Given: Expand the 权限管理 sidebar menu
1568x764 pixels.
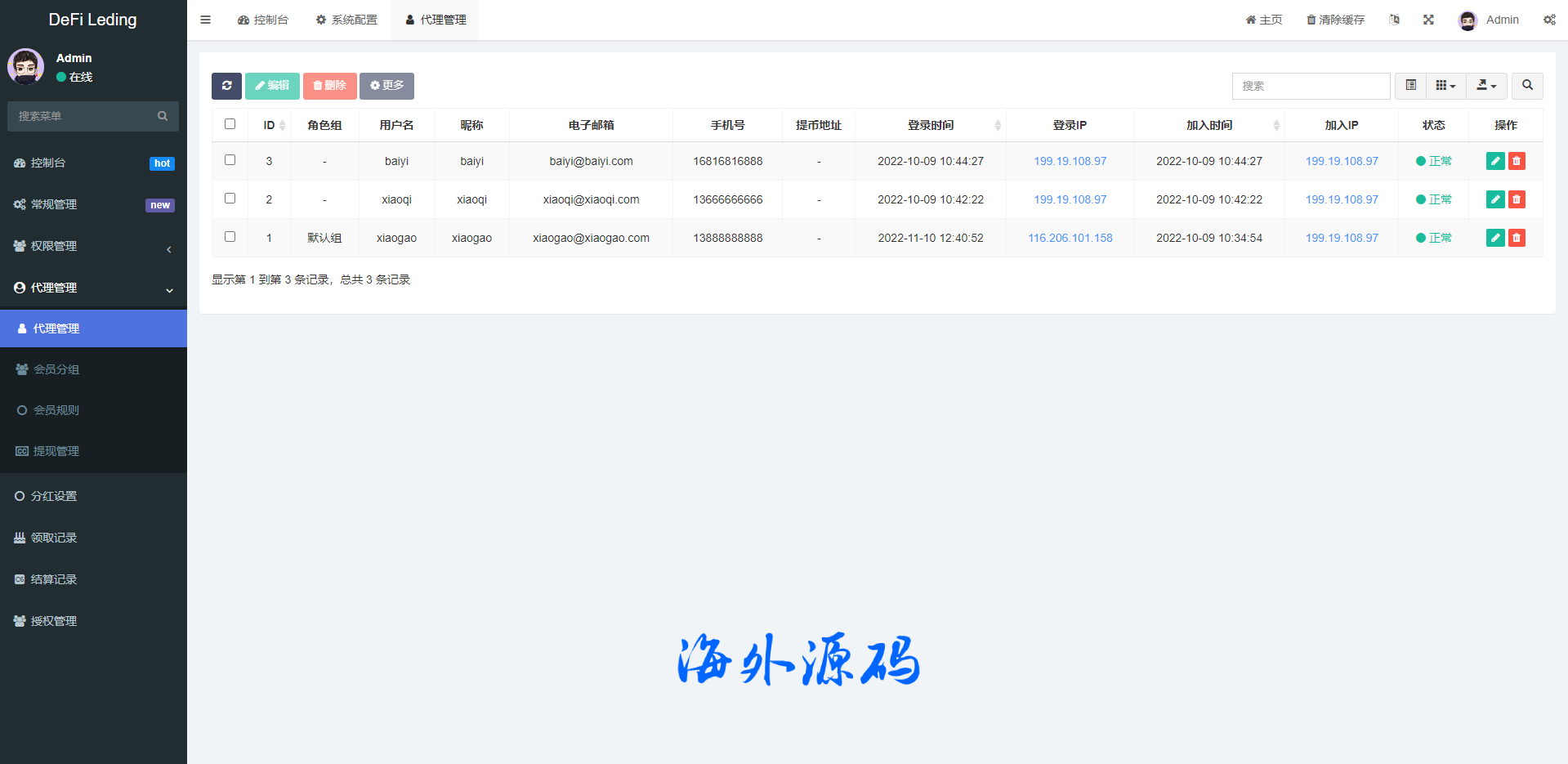Looking at the screenshot, I should 93,247.
